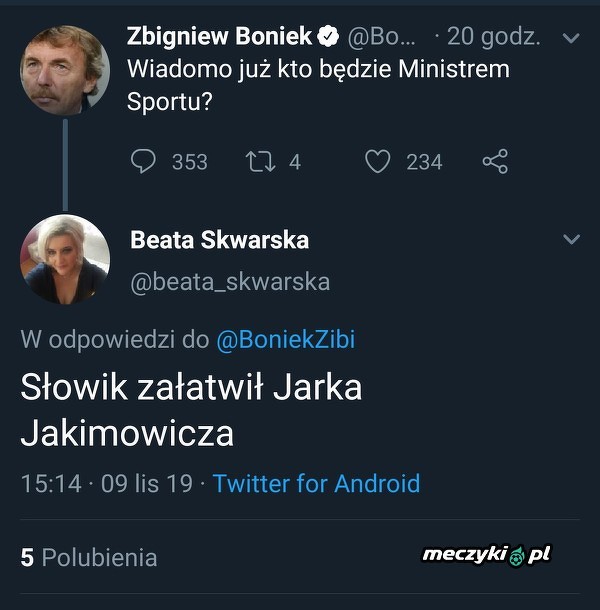Click the Beata Skwarska display name
This screenshot has height=610, width=600.
tap(219, 240)
